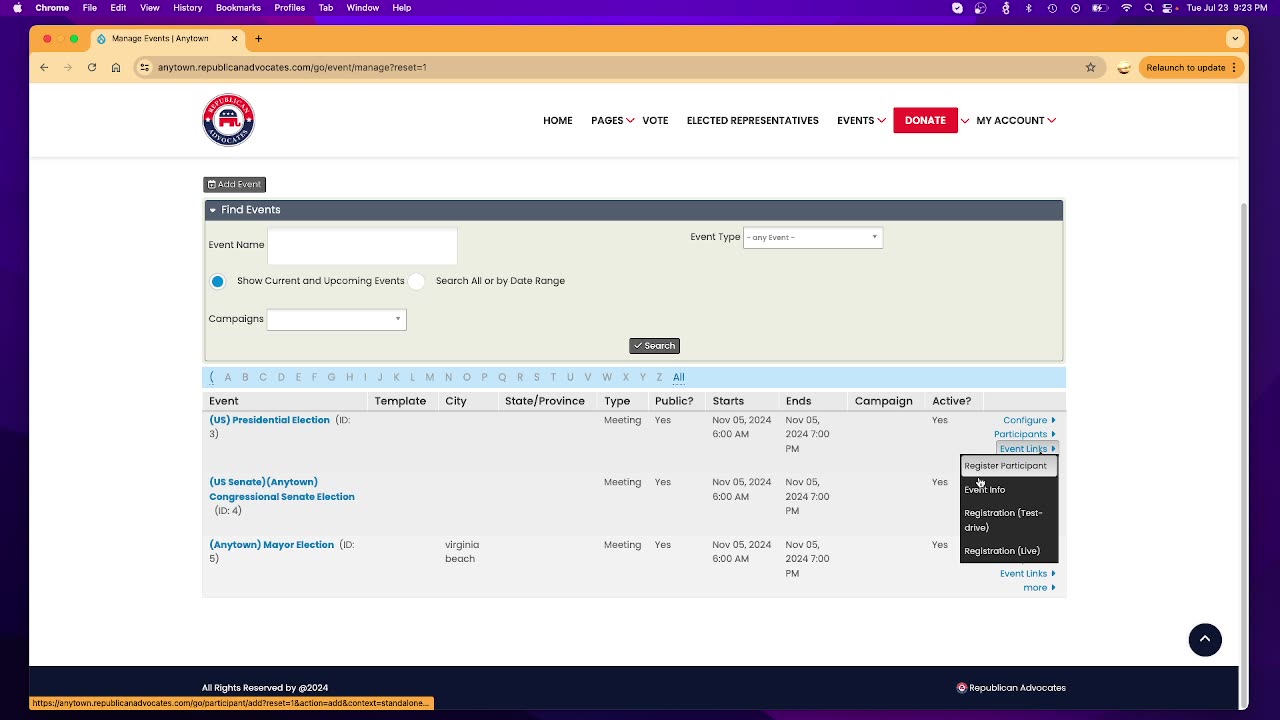Expand the MY ACCOUNT nav dropdown

pyautogui.click(x=1051, y=120)
